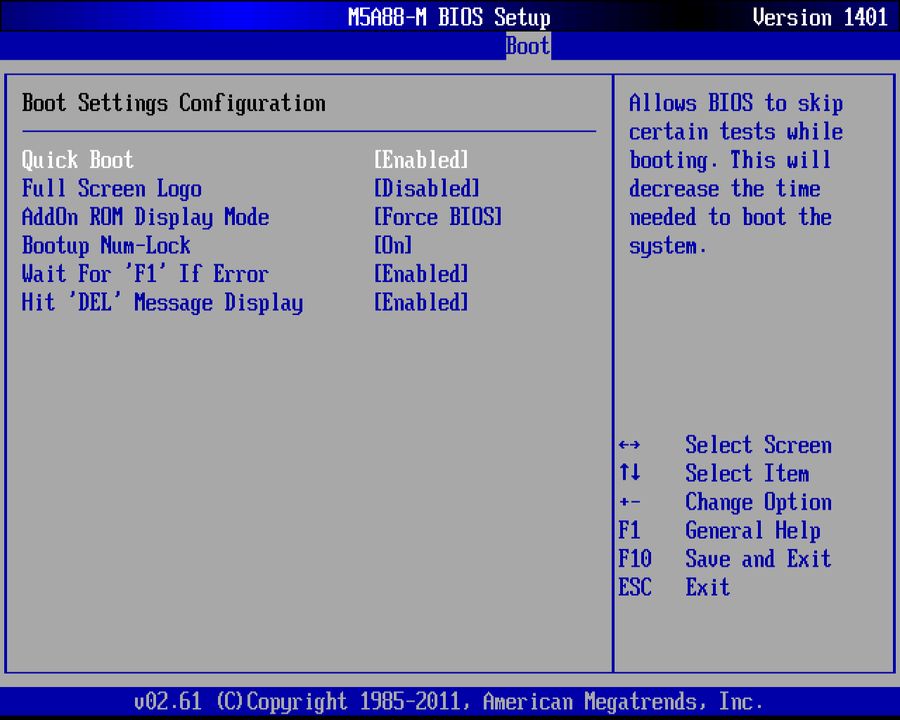Click the Save and Exit legend
Viewport: 900px width, 720px height.
coord(758,559)
